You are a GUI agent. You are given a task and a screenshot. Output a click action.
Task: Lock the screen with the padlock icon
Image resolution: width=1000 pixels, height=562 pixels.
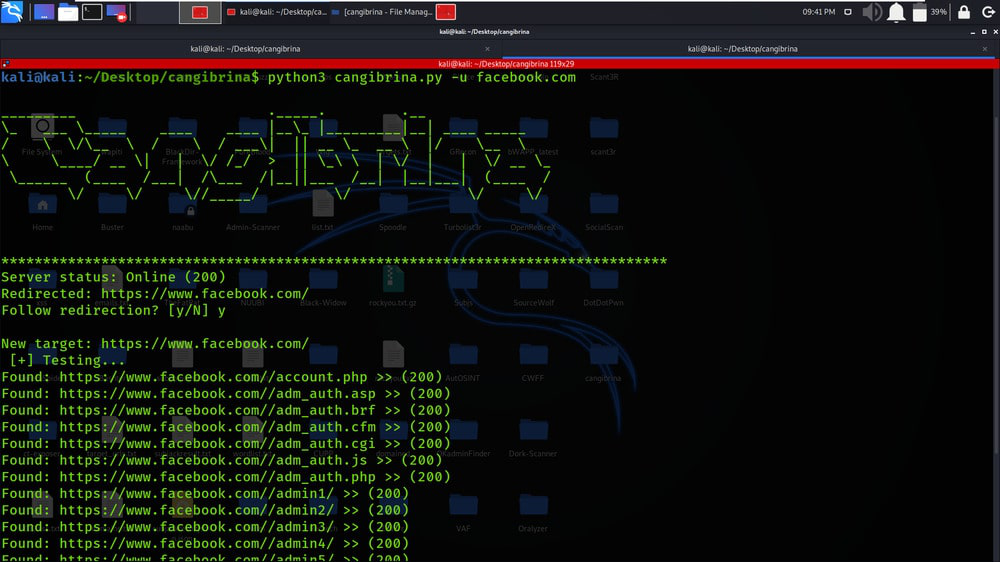tap(964, 12)
